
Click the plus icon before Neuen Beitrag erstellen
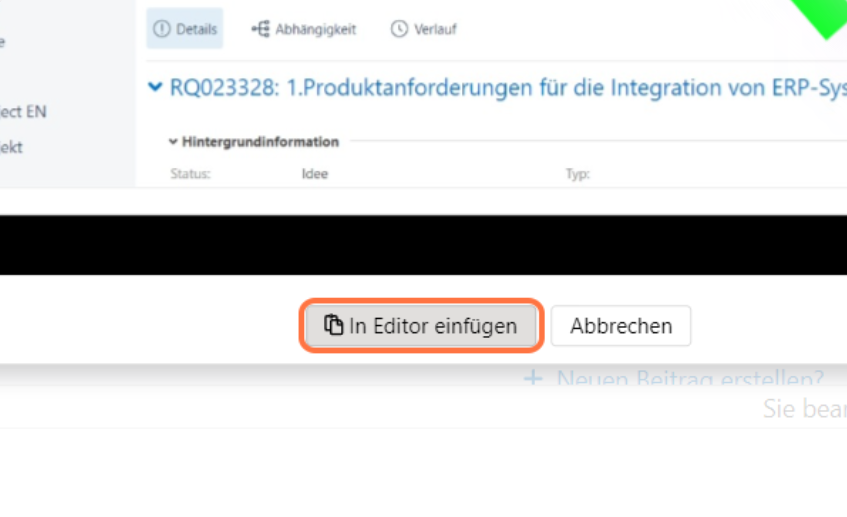[534, 379]
